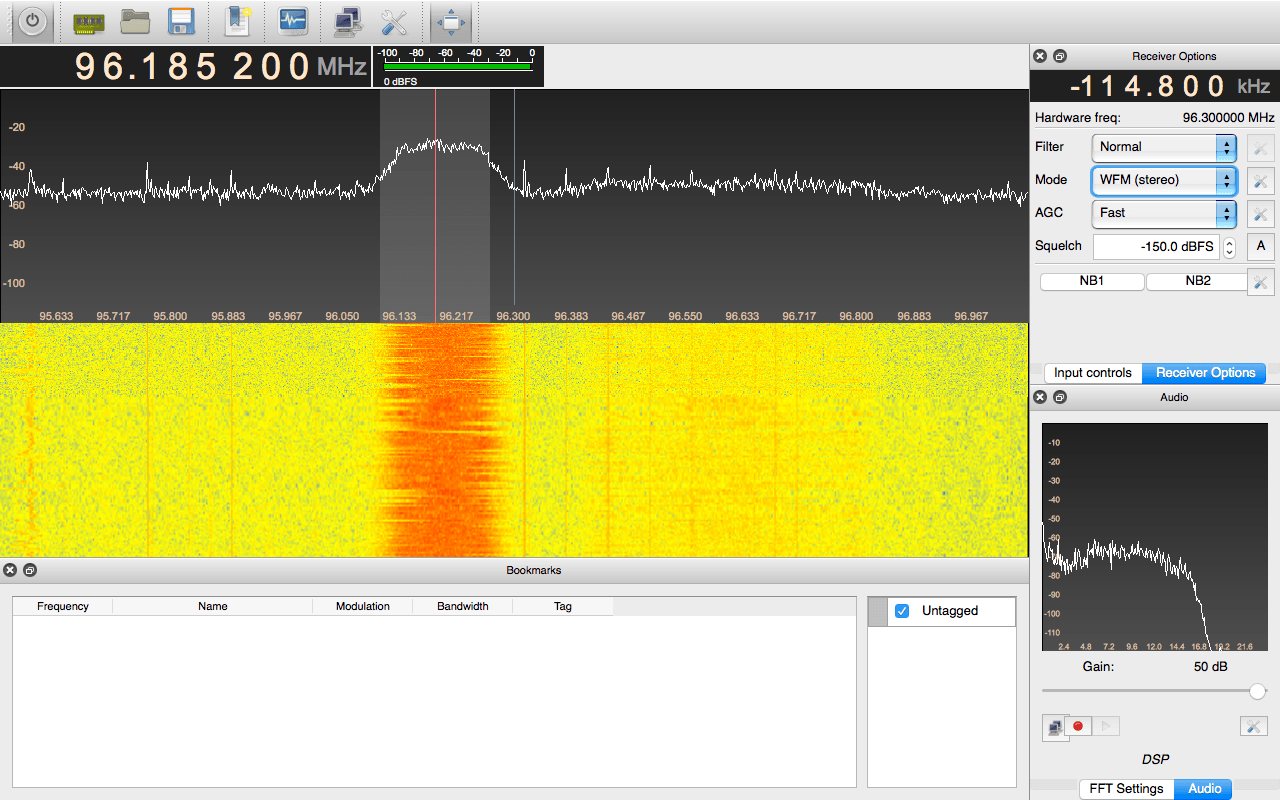Viewport: 1280px width, 800px height.
Task: Start the DSP with the power button
Action: pyautogui.click(x=31, y=22)
